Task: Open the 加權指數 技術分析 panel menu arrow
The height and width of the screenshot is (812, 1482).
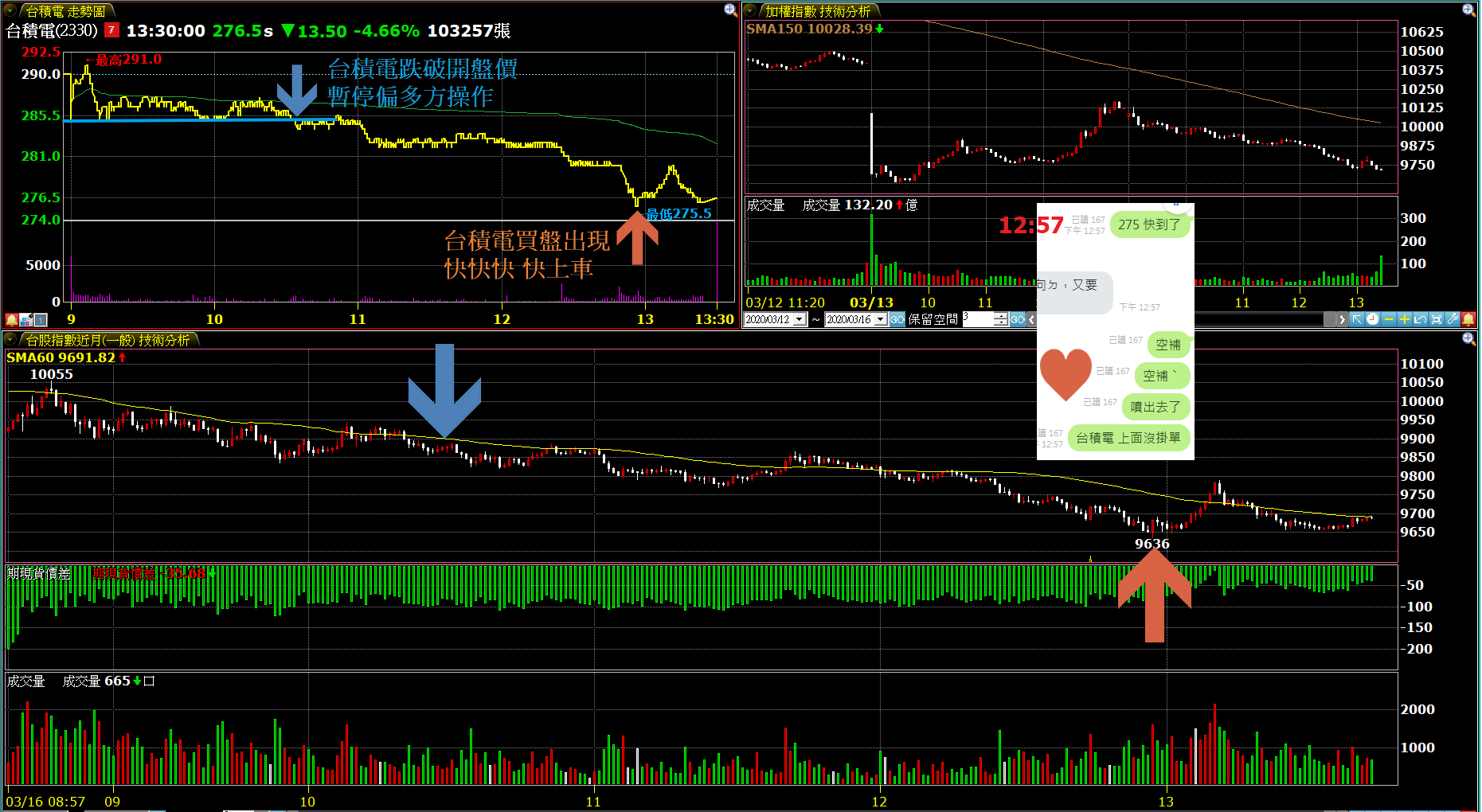Action: point(750,10)
